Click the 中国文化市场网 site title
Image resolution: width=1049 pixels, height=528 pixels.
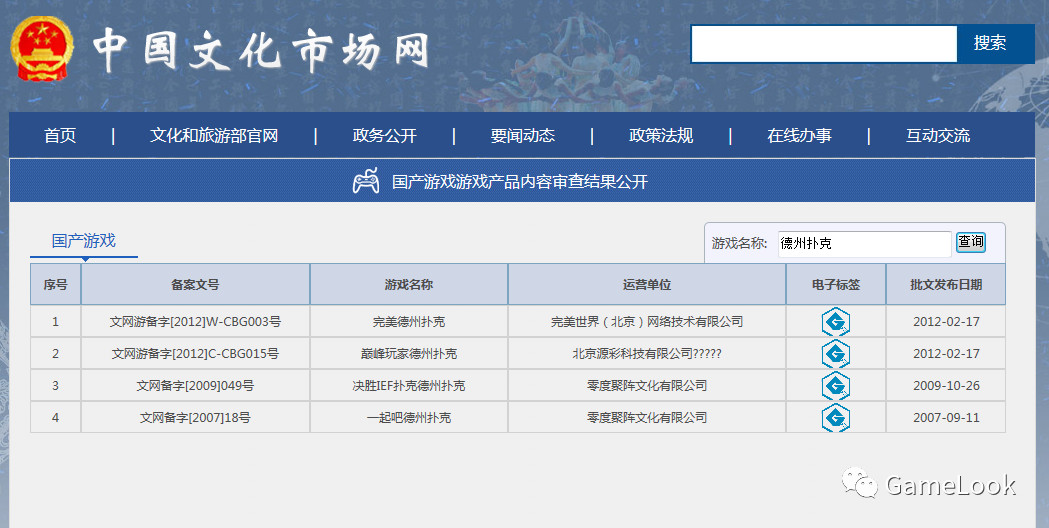coord(261,50)
